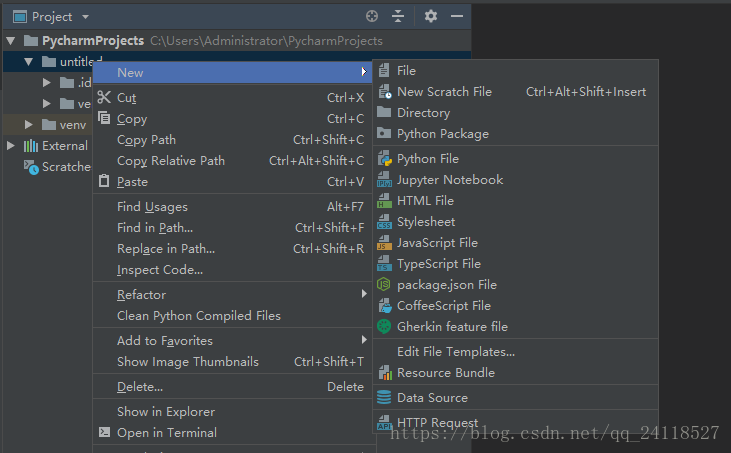Hide the Project panel with minus icon

point(457,16)
